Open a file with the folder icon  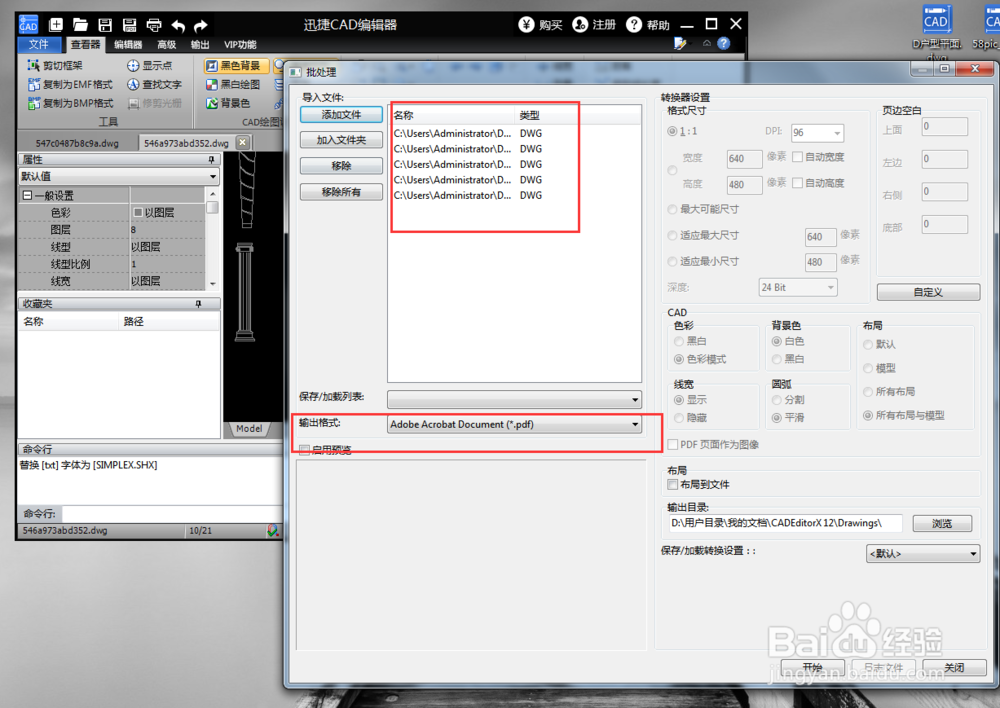(x=80, y=25)
